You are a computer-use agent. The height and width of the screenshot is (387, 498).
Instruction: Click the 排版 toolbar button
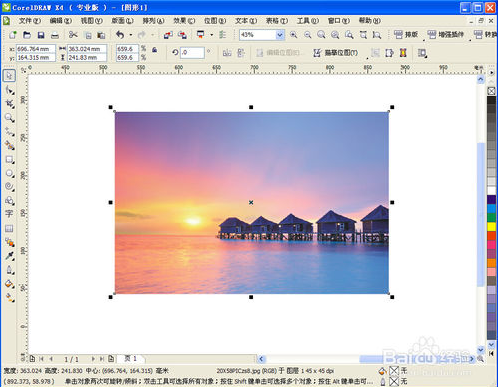click(x=406, y=35)
